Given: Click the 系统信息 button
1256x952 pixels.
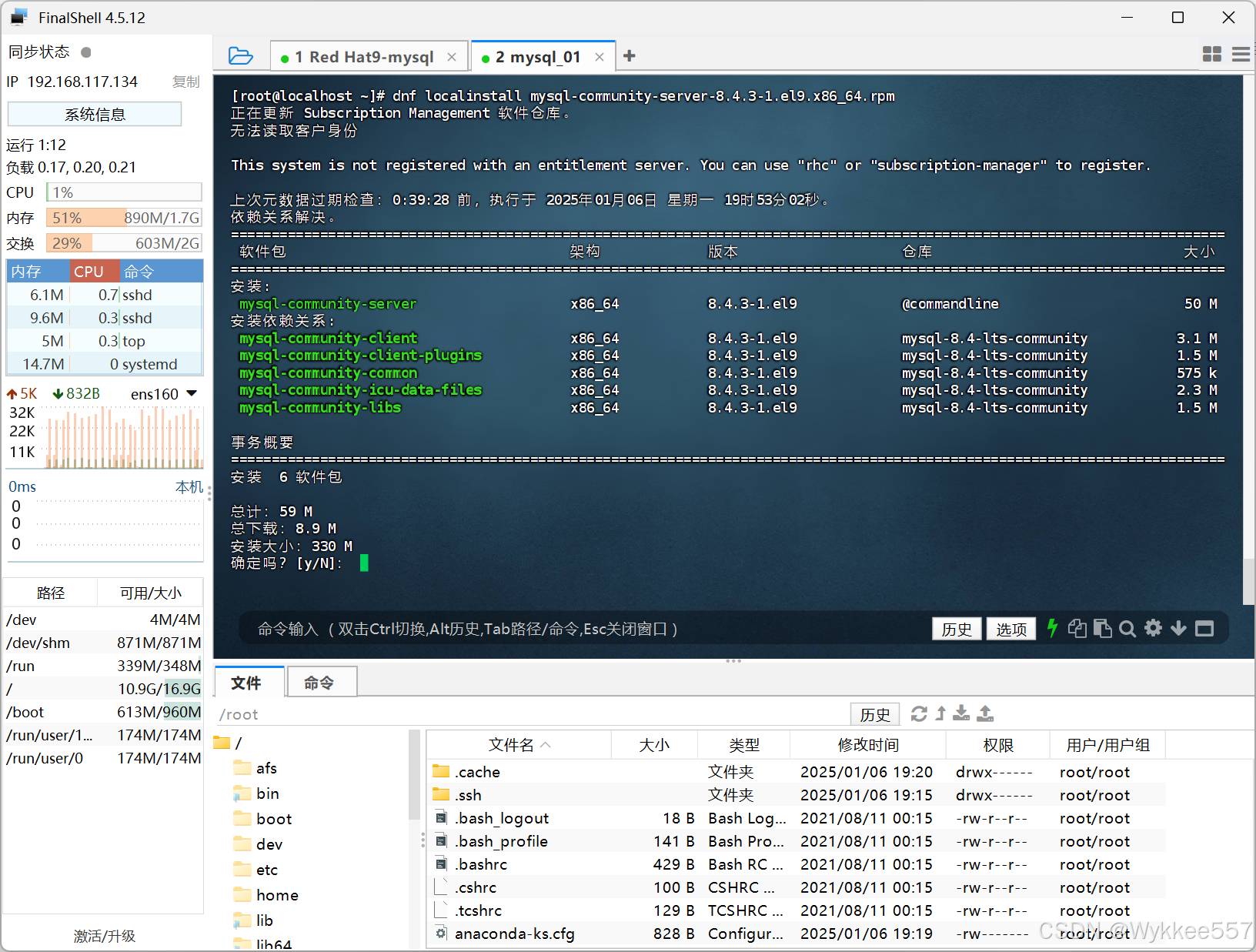Looking at the screenshot, I should tap(94, 114).
